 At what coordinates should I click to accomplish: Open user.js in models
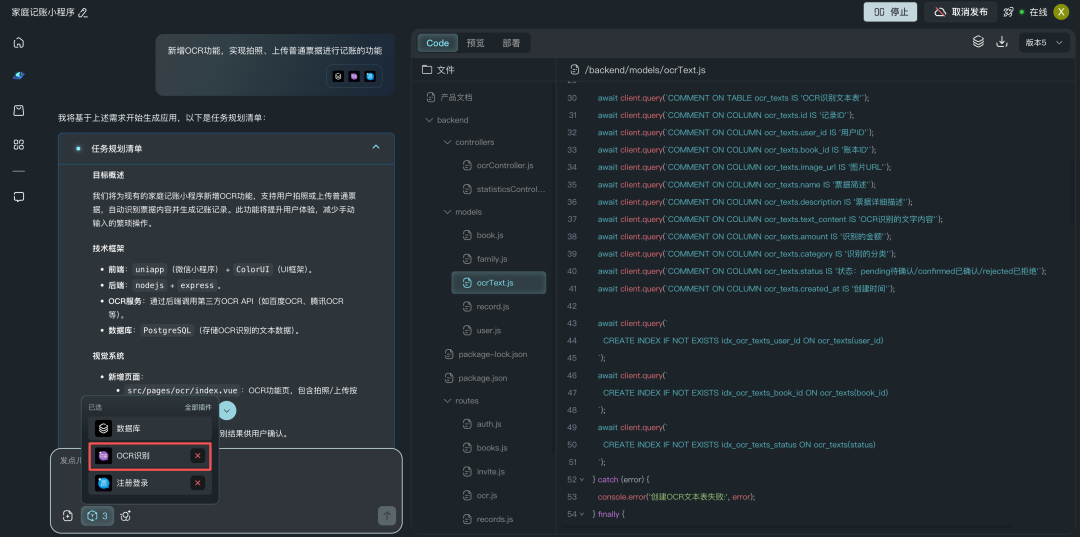coord(481,330)
